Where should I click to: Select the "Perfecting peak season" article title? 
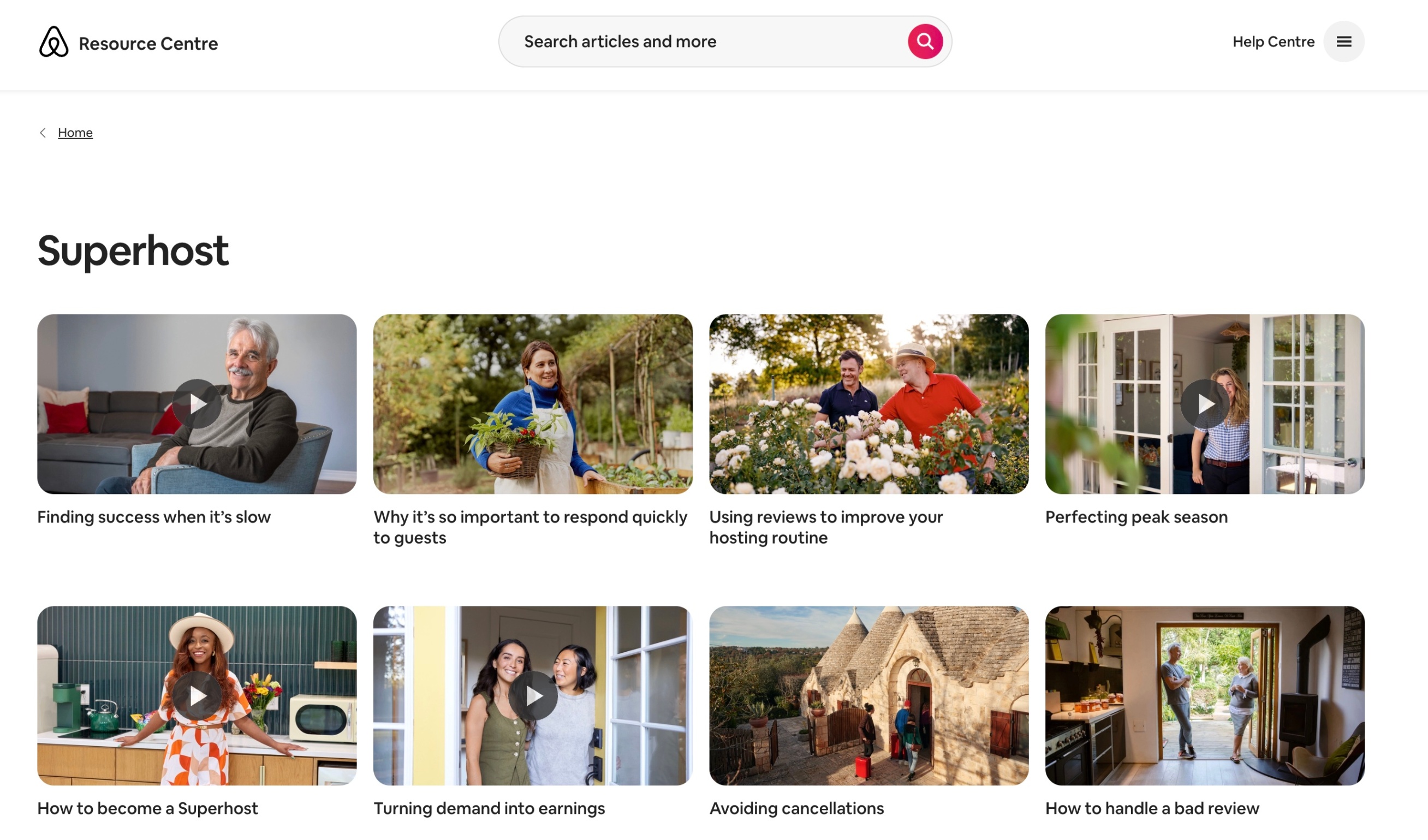coord(1137,516)
